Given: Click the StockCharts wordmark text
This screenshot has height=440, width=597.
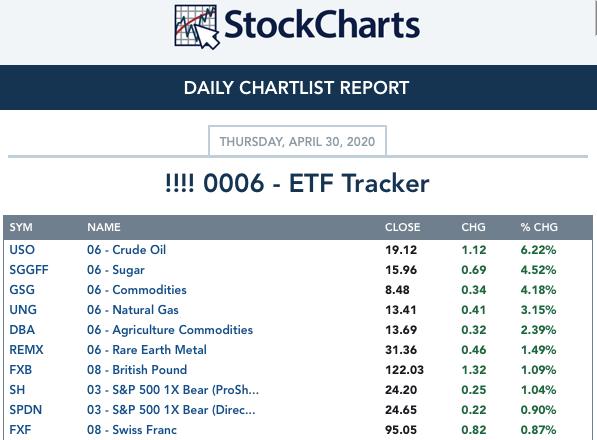Looking at the screenshot, I should tap(322, 25).
